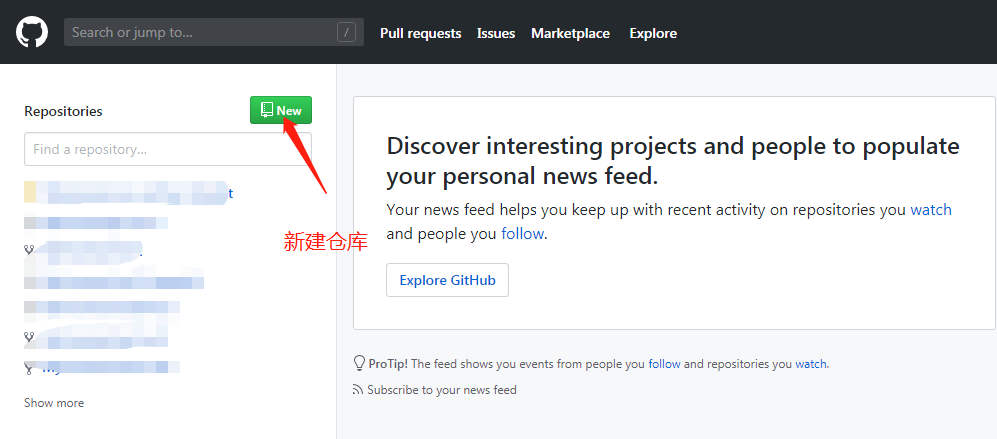Image resolution: width=997 pixels, height=439 pixels.
Task: Click the RSS icon beside Subscribe
Action: pyautogui.click(x=358, y=389)
